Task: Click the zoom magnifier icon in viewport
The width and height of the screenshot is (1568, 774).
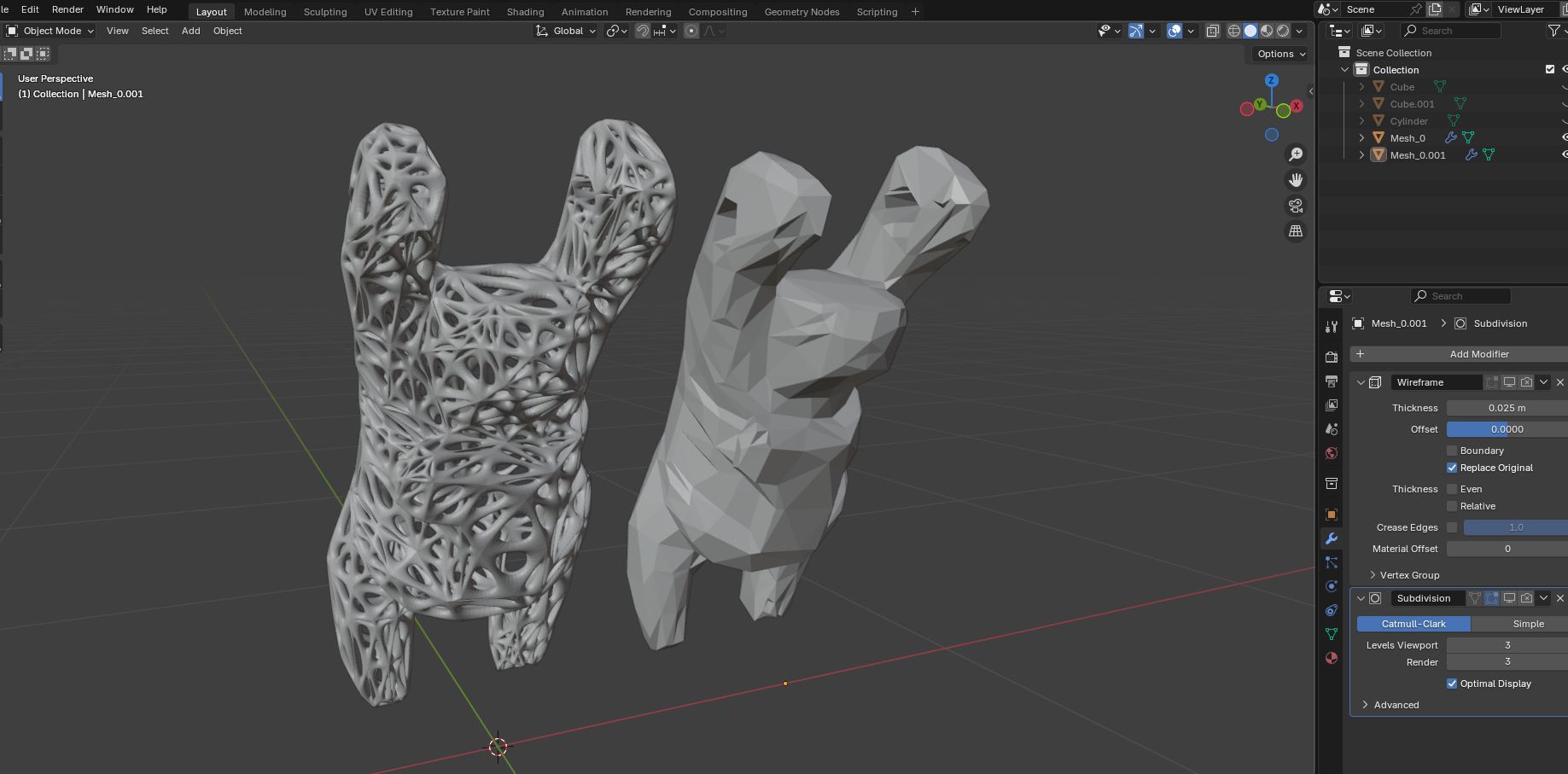Action: (1296, 154)
